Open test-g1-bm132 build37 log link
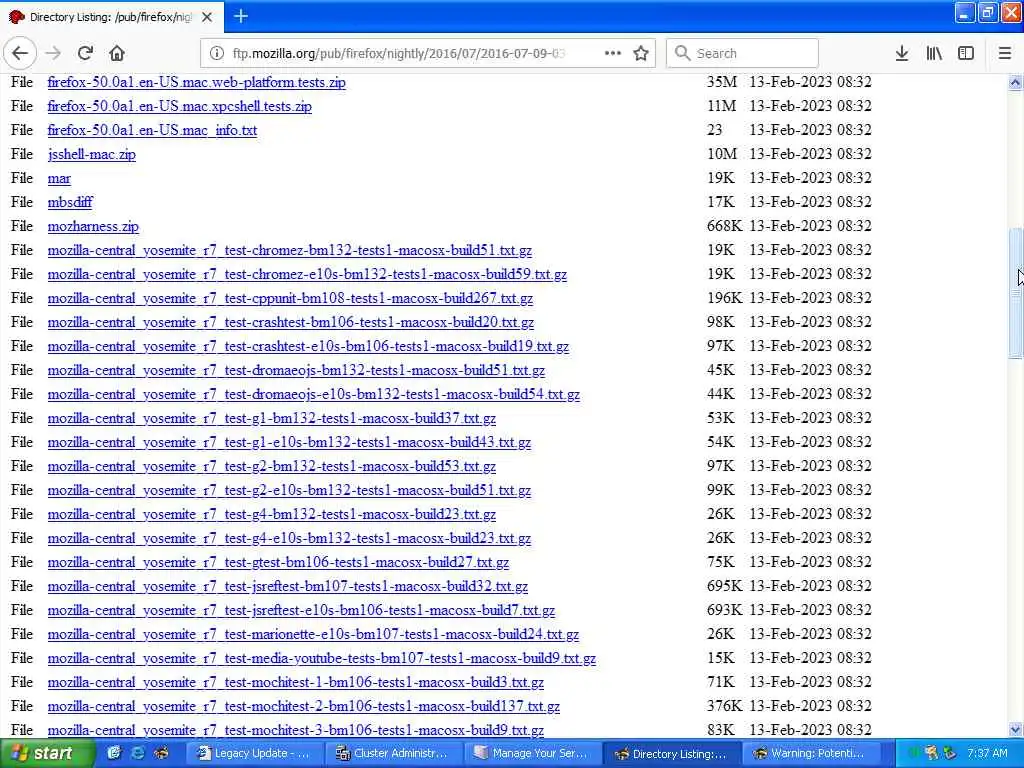 coord(272,419)
